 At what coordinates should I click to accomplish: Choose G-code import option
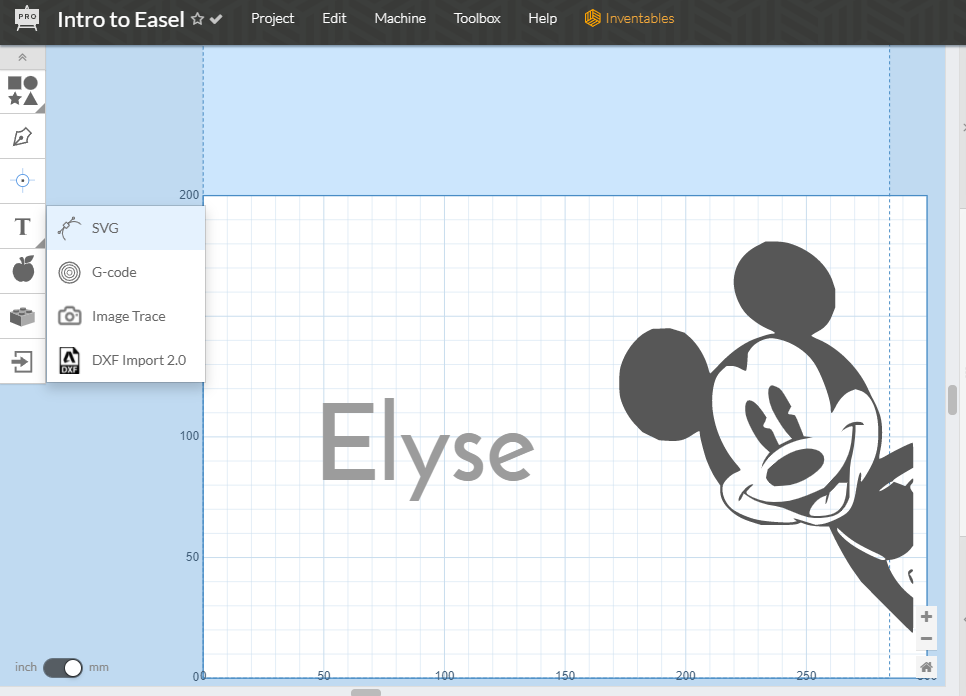coord(126,272)
